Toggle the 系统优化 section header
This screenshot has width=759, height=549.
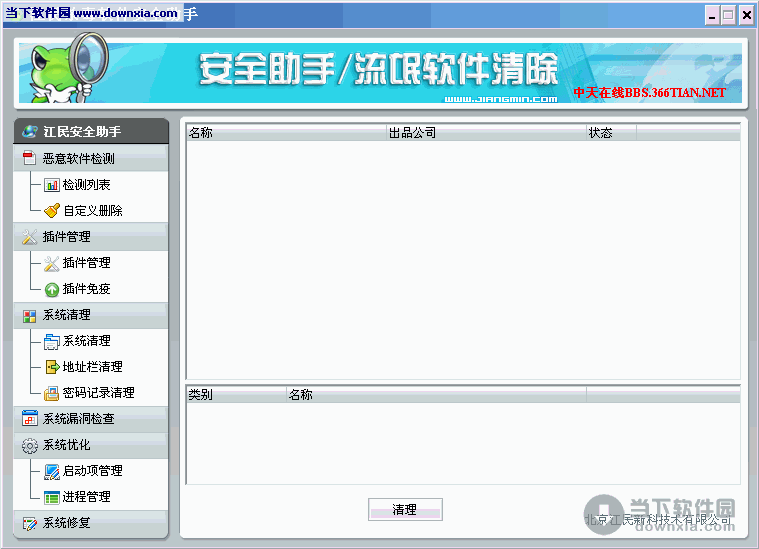90,444
